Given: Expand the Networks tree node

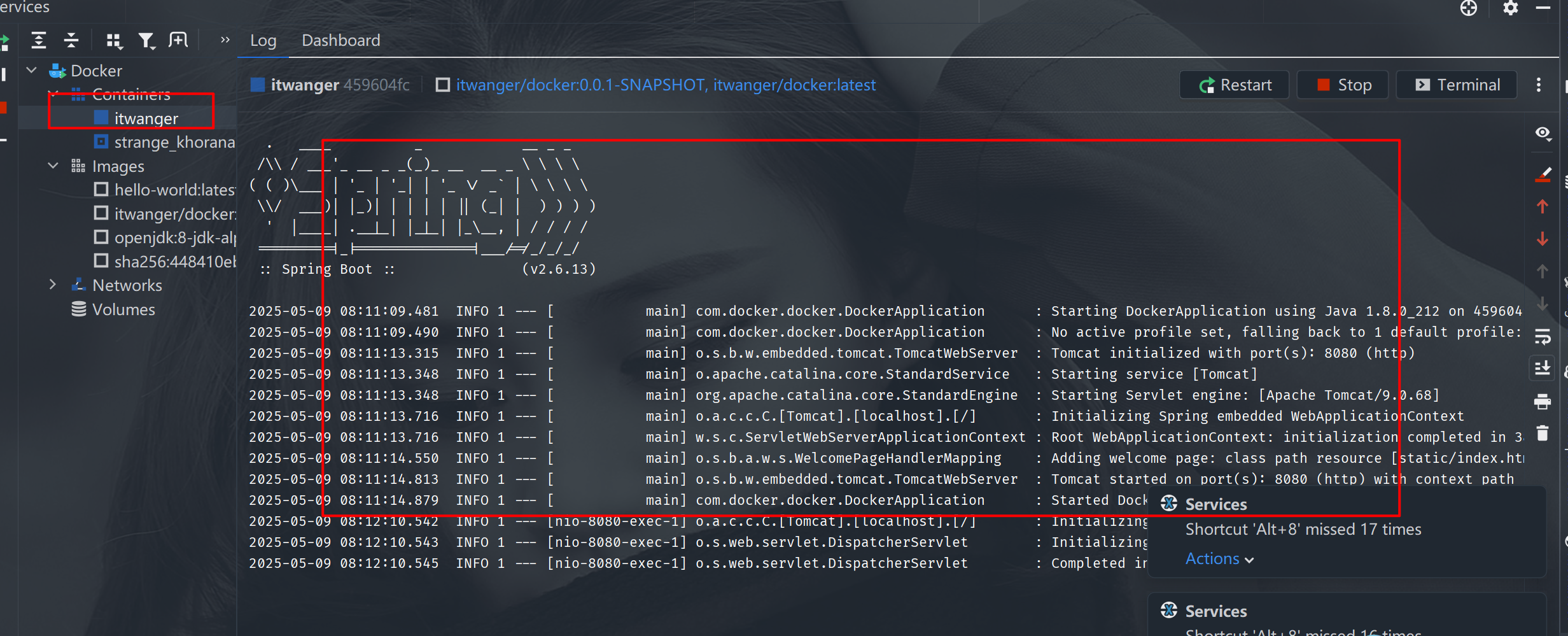Looking at the screenshot, I should click(53, 285).
